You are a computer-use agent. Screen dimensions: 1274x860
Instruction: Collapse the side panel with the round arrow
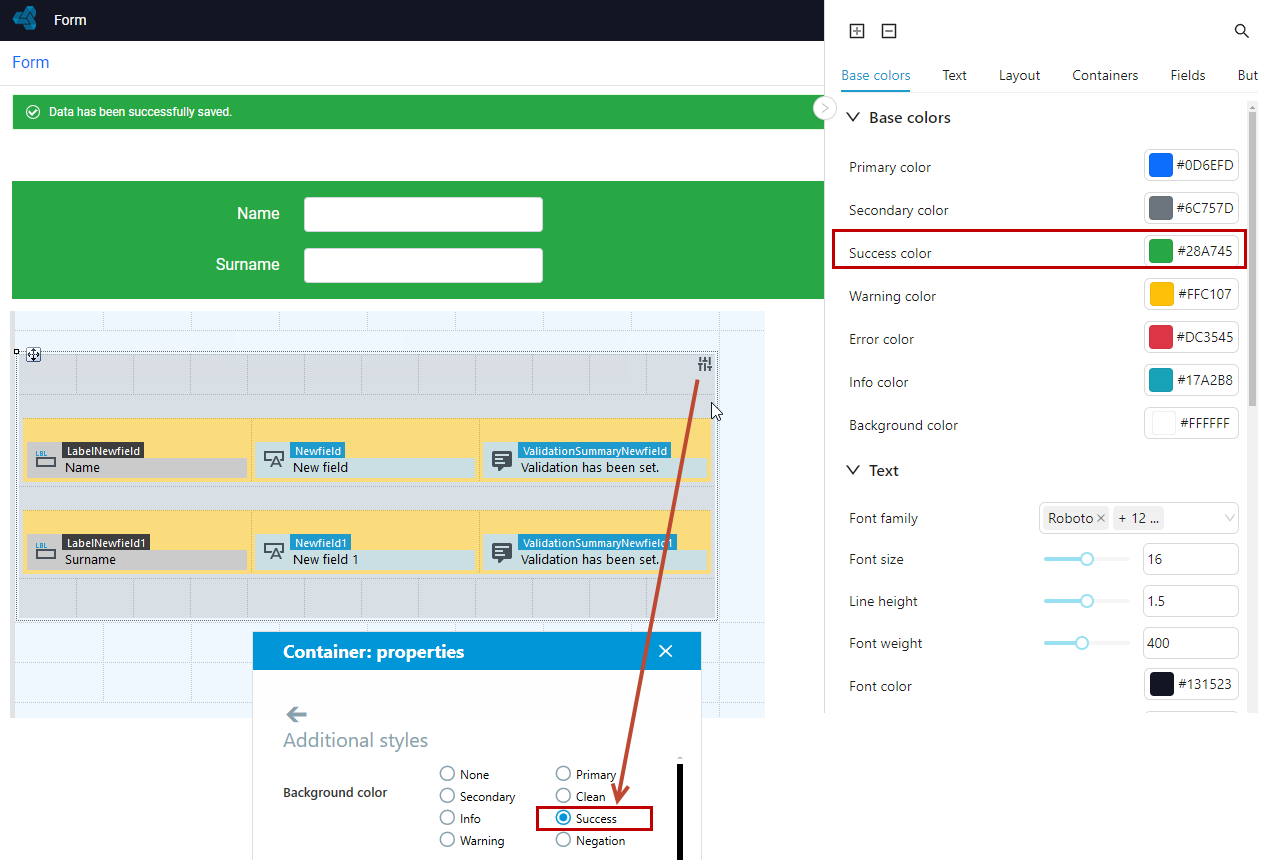[x=825, y=108]
